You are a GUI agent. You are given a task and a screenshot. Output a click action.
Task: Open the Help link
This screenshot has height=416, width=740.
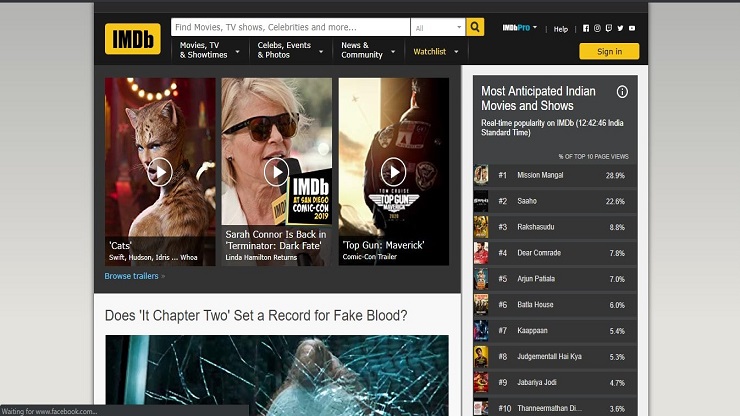(x=561, y=29)
